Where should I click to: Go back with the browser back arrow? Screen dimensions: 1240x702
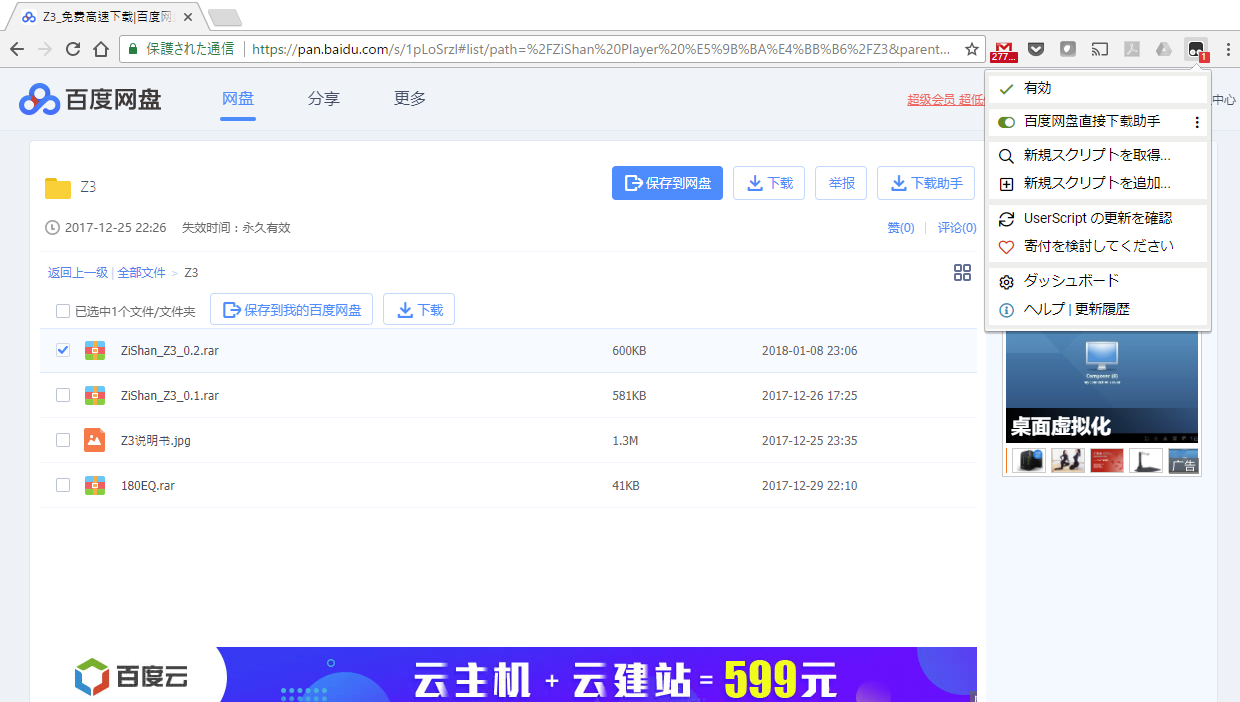click(17, 49)
